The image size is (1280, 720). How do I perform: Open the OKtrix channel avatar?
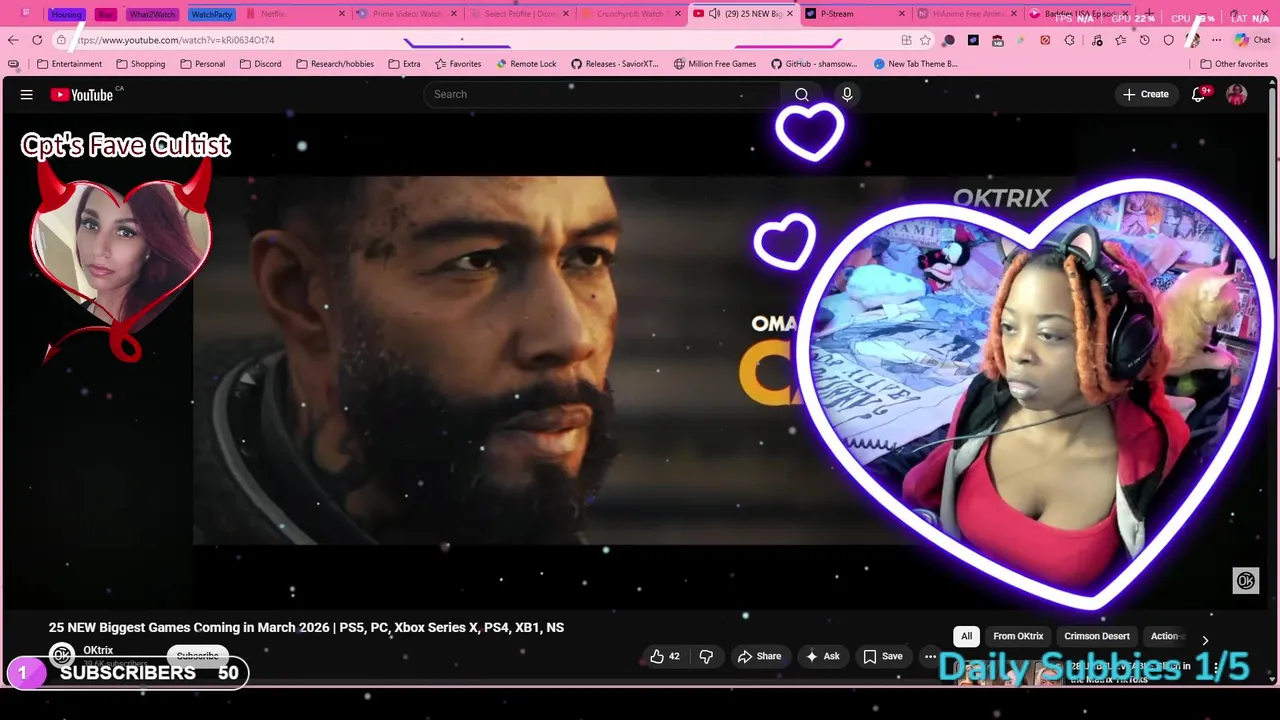pos(62,656)
